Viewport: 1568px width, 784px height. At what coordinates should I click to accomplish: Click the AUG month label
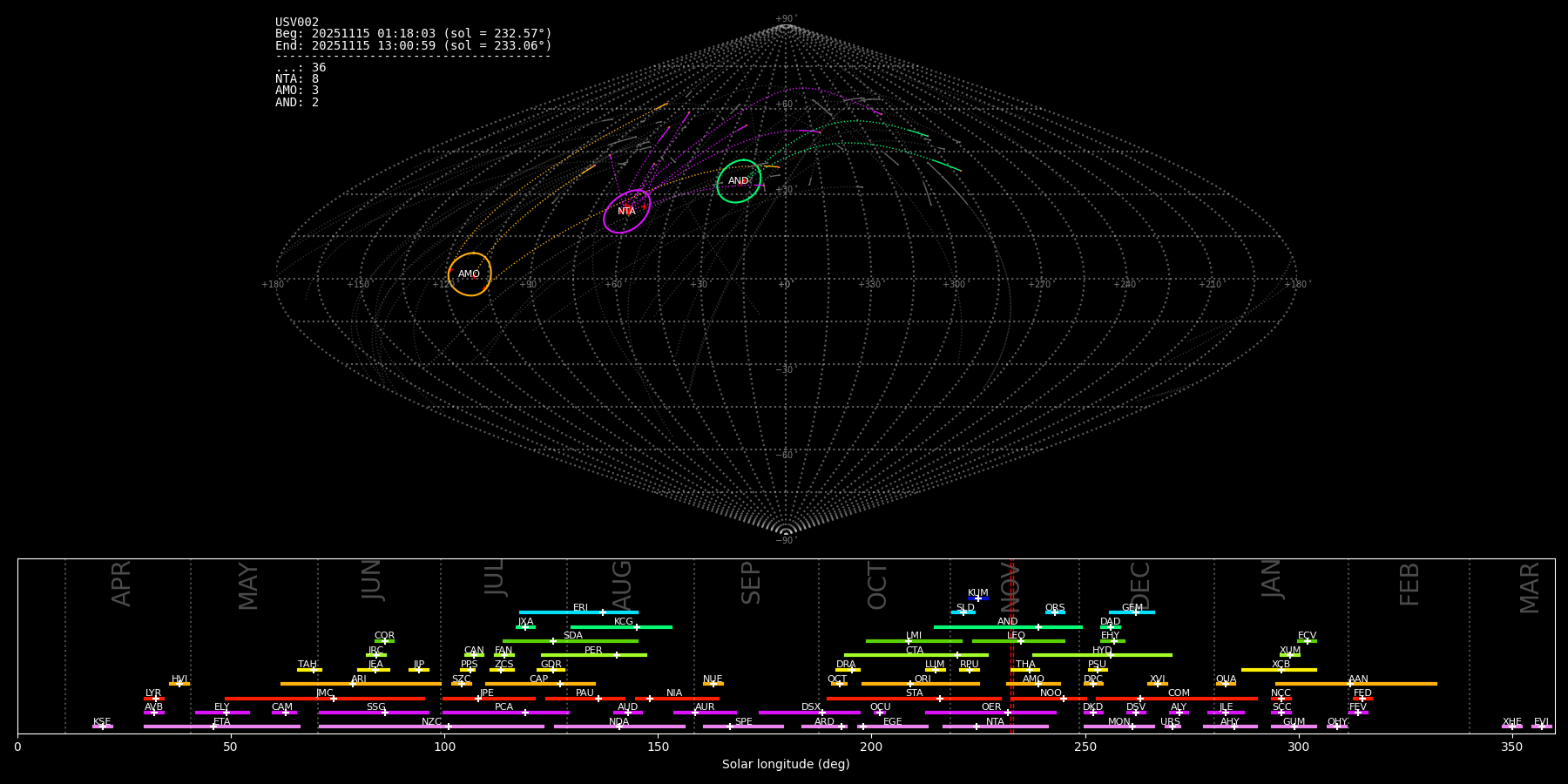click(x=622, y=585)
